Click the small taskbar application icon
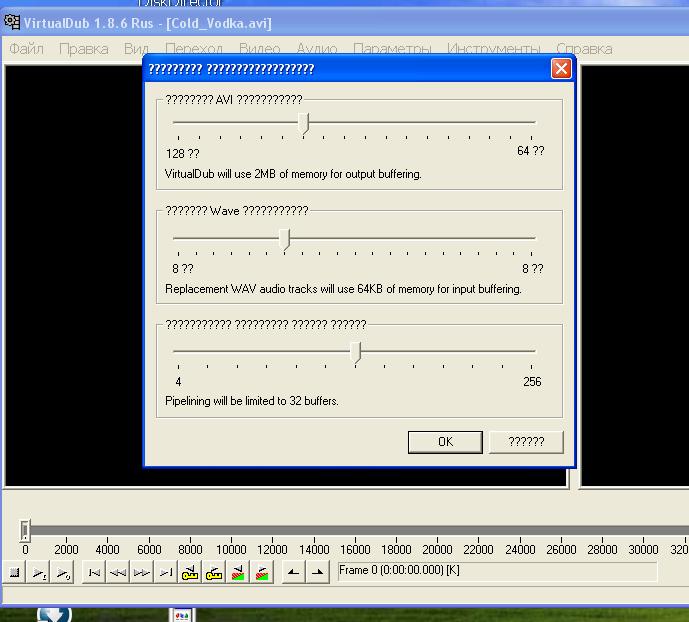The height and width of the screenshot is (622, 689). pos(182,615)
